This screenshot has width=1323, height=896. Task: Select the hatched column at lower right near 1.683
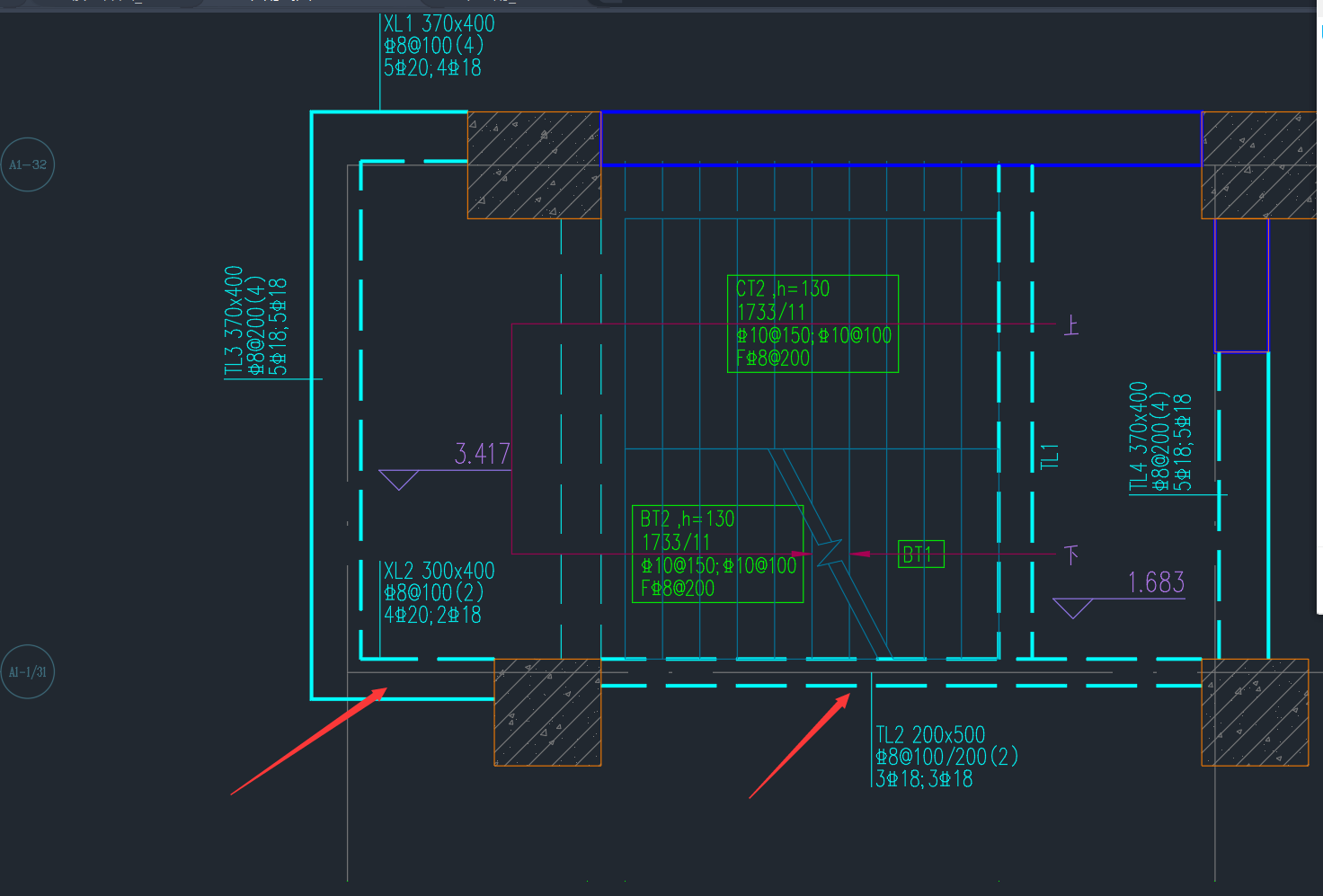1255,712
